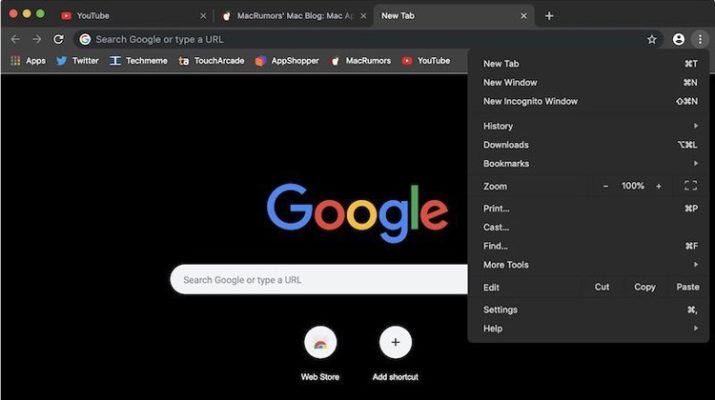Open the YouTube bookmark in bookmarks bar
The height and width of the screenshot is (400, 715).
point(426,61)
